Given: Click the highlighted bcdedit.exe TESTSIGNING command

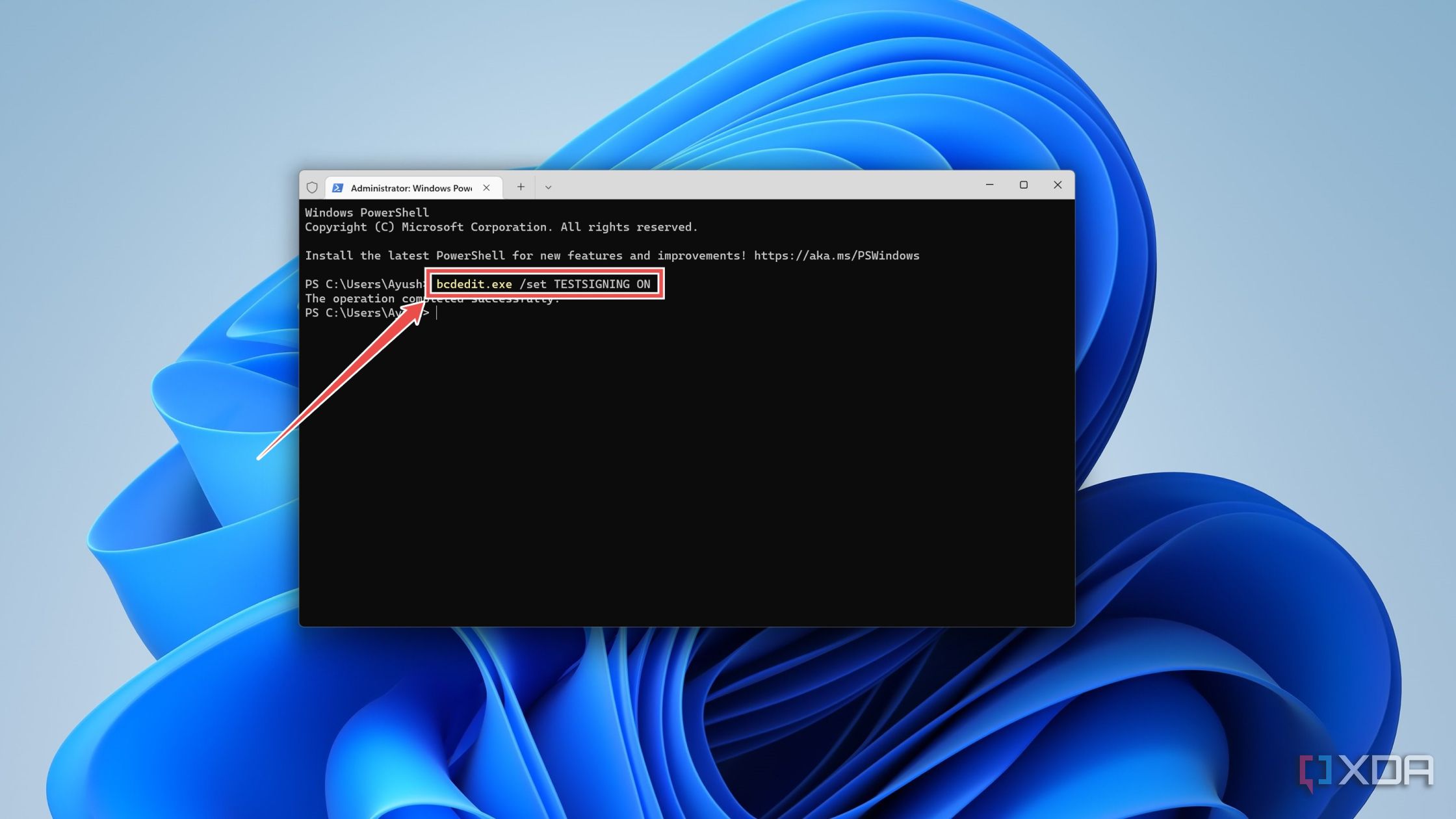Looking at the screenshot, I should point(543,284).
